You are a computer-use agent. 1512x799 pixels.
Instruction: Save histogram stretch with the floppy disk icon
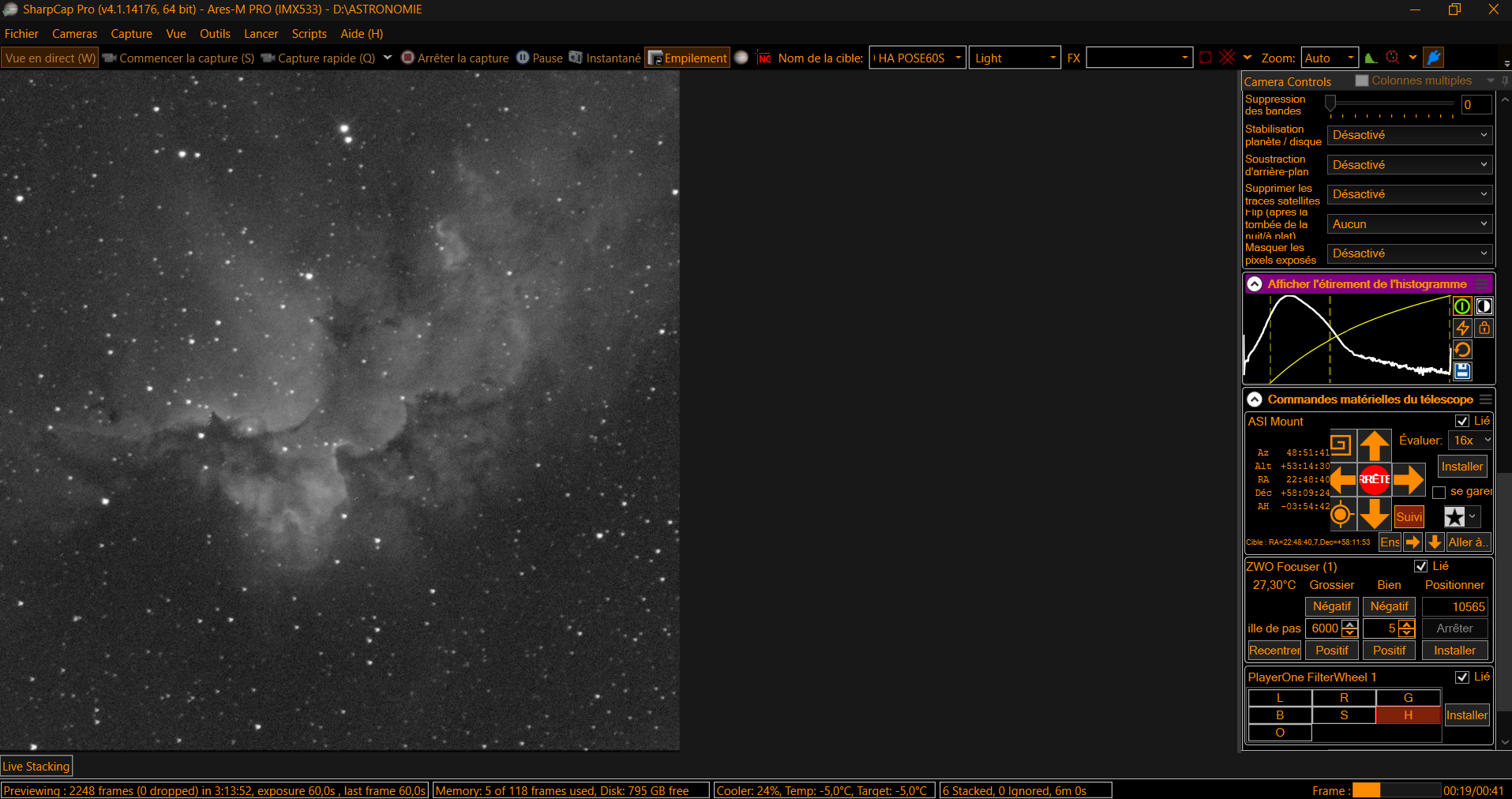(x=1462, y=371)
